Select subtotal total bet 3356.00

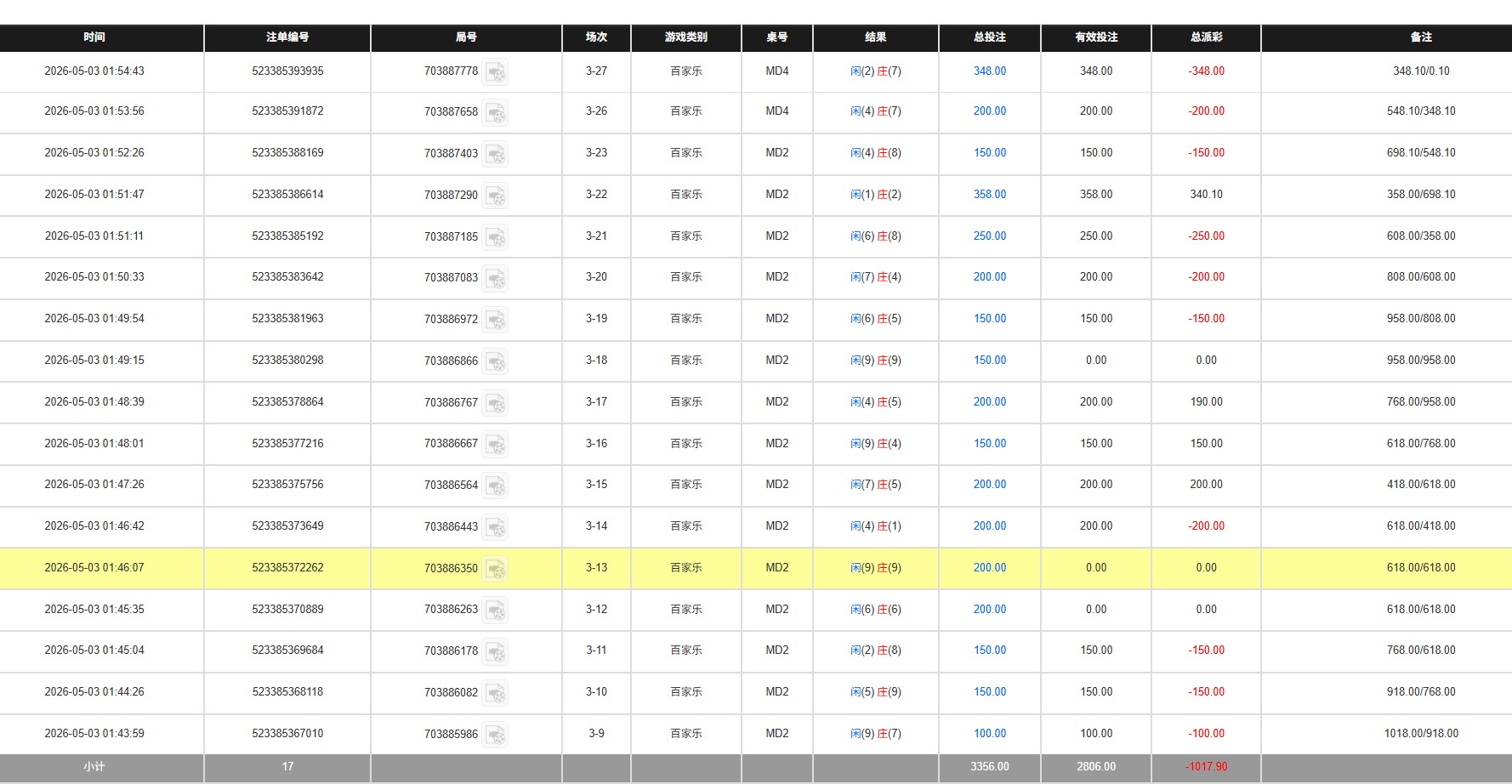[x=990, y=767]
